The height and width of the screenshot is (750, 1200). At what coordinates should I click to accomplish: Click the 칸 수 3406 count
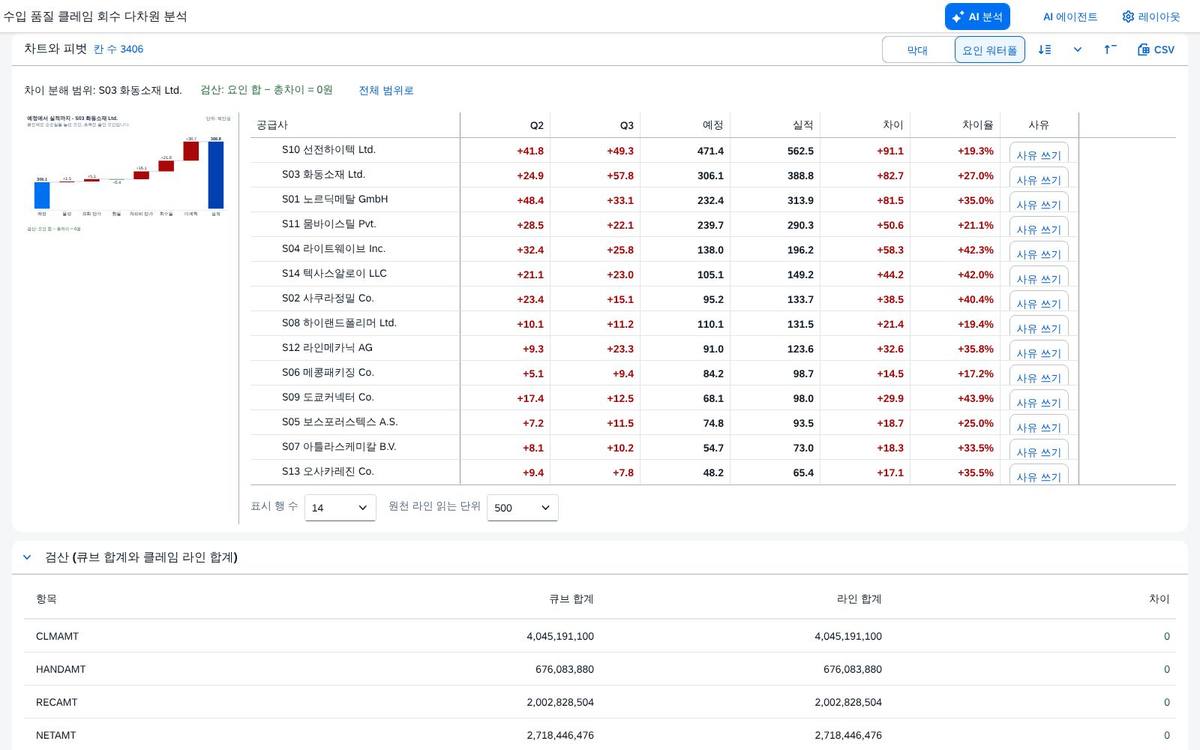coord(118,49)
